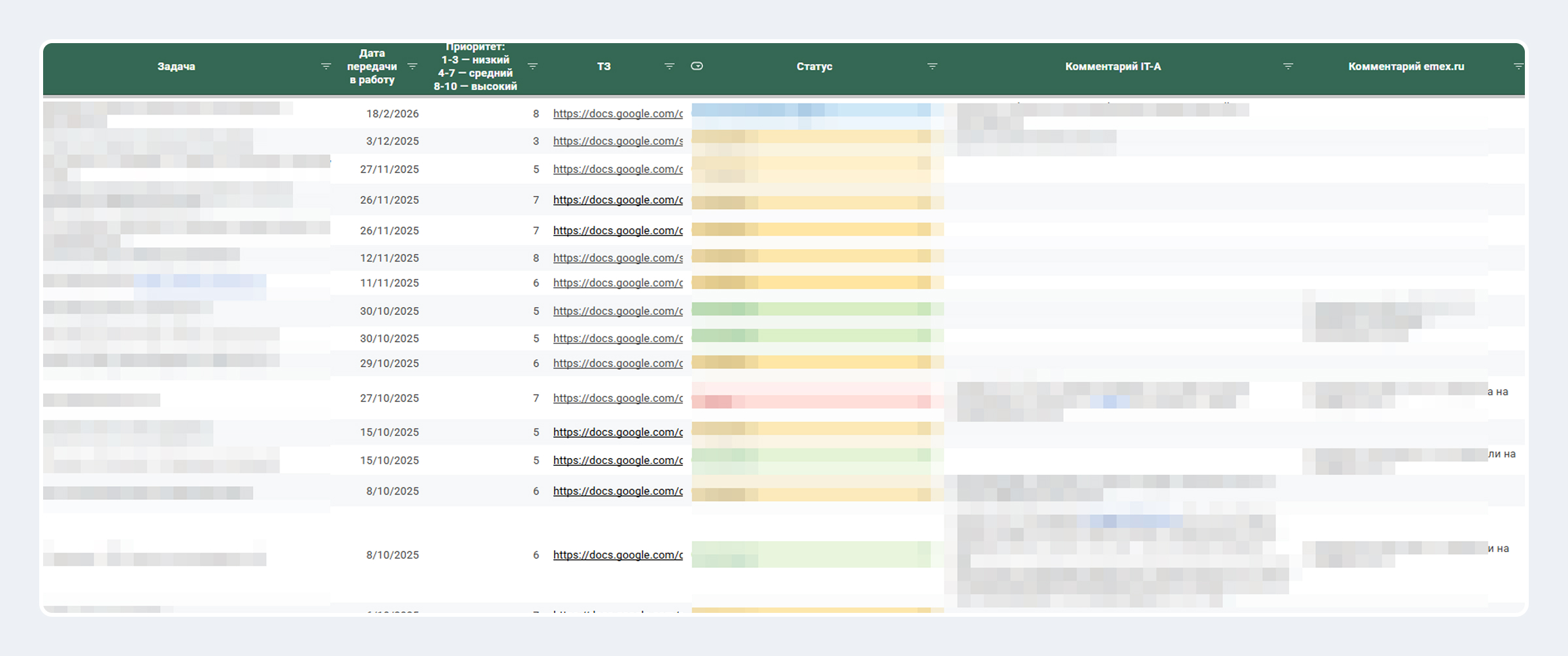Open filter for Дата передачи в работу column
The width and height of the screenshot is (1568, 656).
tap(412, 67)
